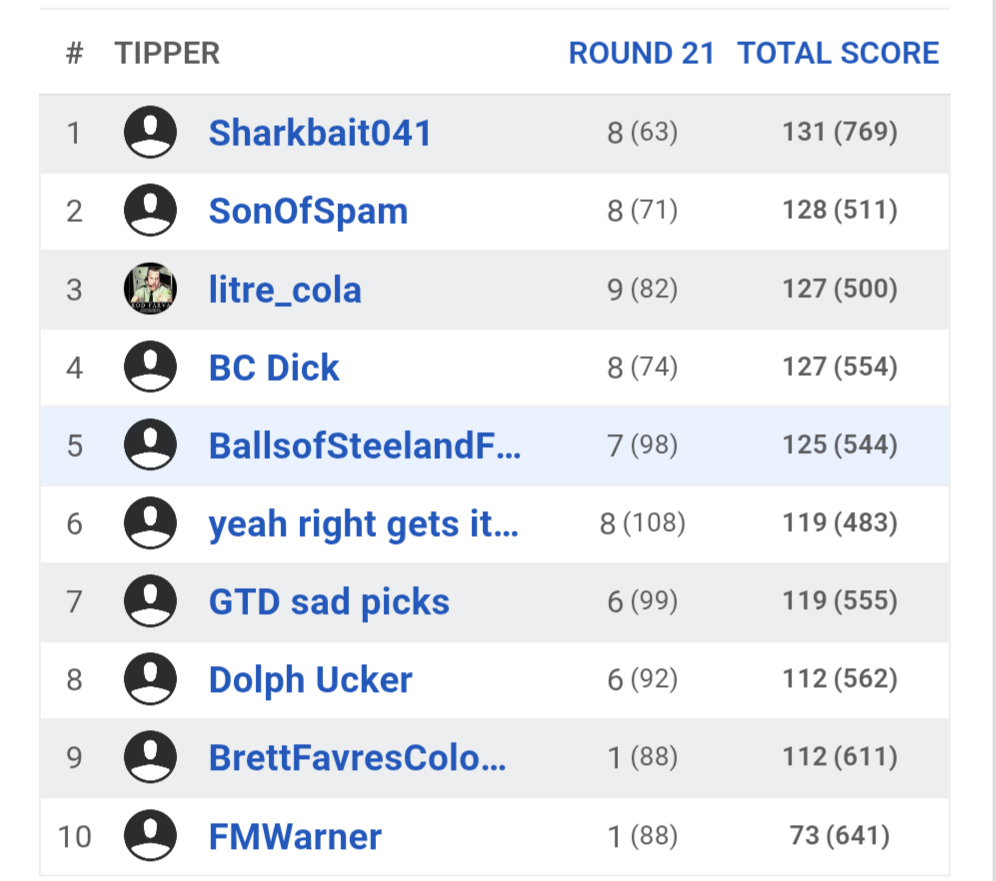Click the TIPPER column header
The width and height of the screenshot is (996, 881).
(x=167, y=53)
